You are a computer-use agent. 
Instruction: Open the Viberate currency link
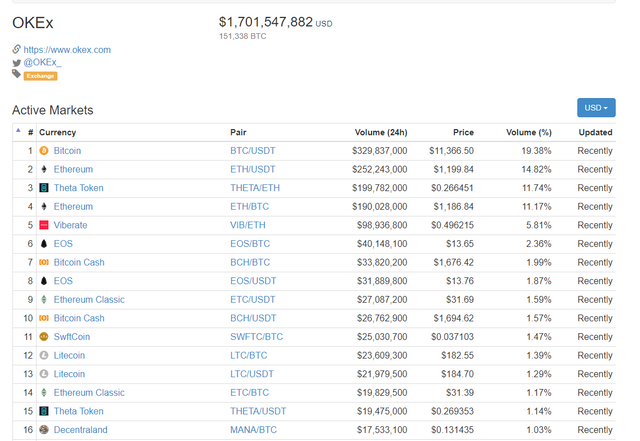coord(71,225)
